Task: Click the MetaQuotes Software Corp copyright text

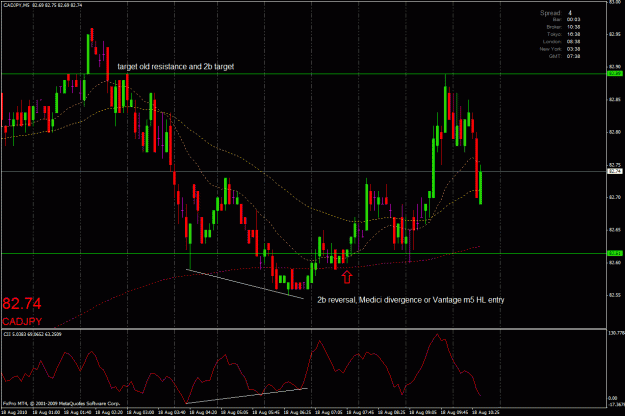Action: click(61, 404)
